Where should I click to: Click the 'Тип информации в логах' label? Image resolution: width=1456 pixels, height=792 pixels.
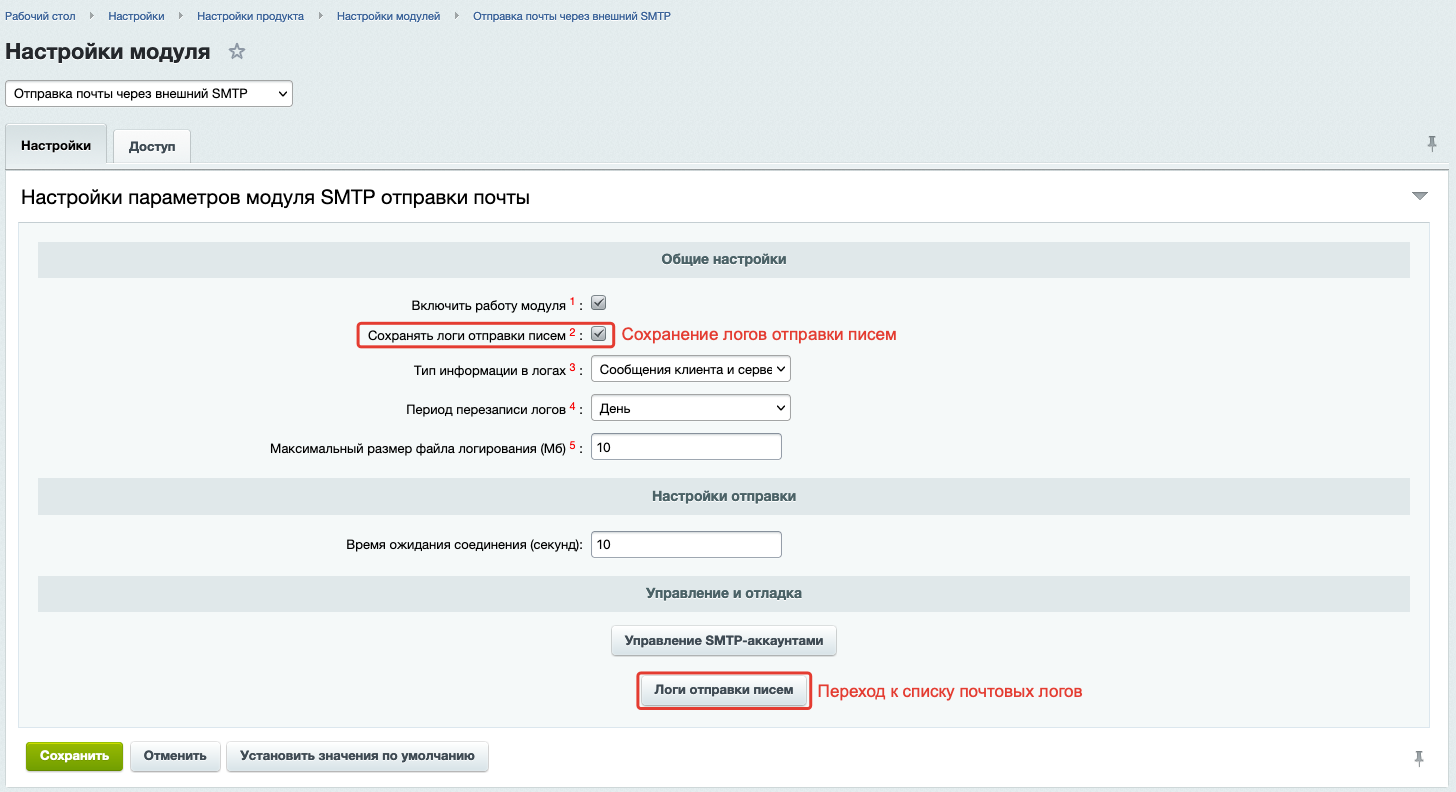tap(490, 370)
